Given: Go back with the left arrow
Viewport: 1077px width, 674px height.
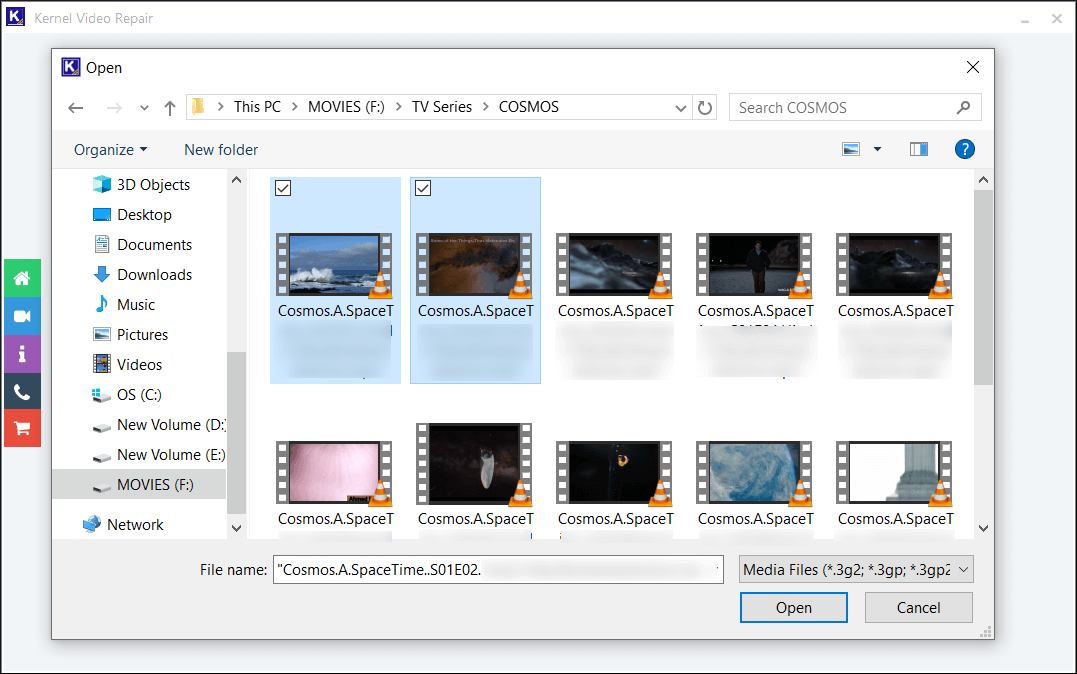Looking at the screenshot, I should (76, 108).
